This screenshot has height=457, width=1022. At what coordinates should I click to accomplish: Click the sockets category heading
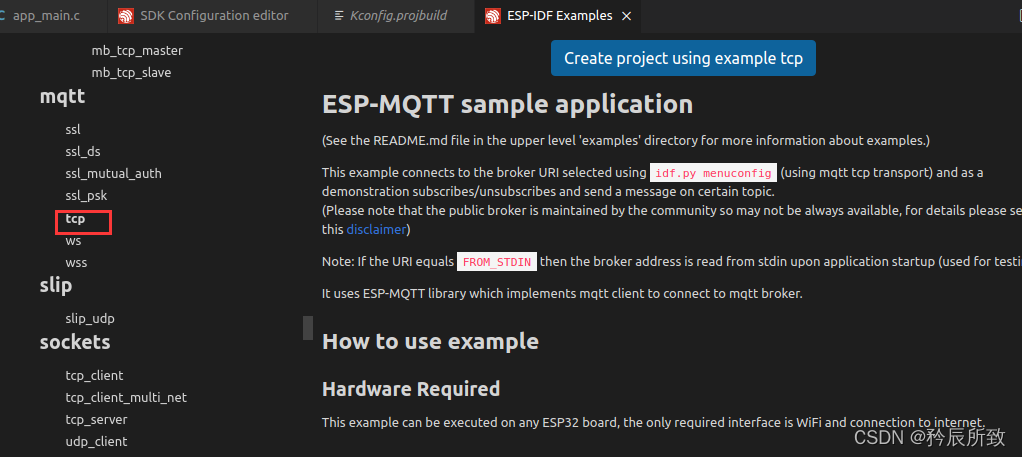[x=75, y=342]
